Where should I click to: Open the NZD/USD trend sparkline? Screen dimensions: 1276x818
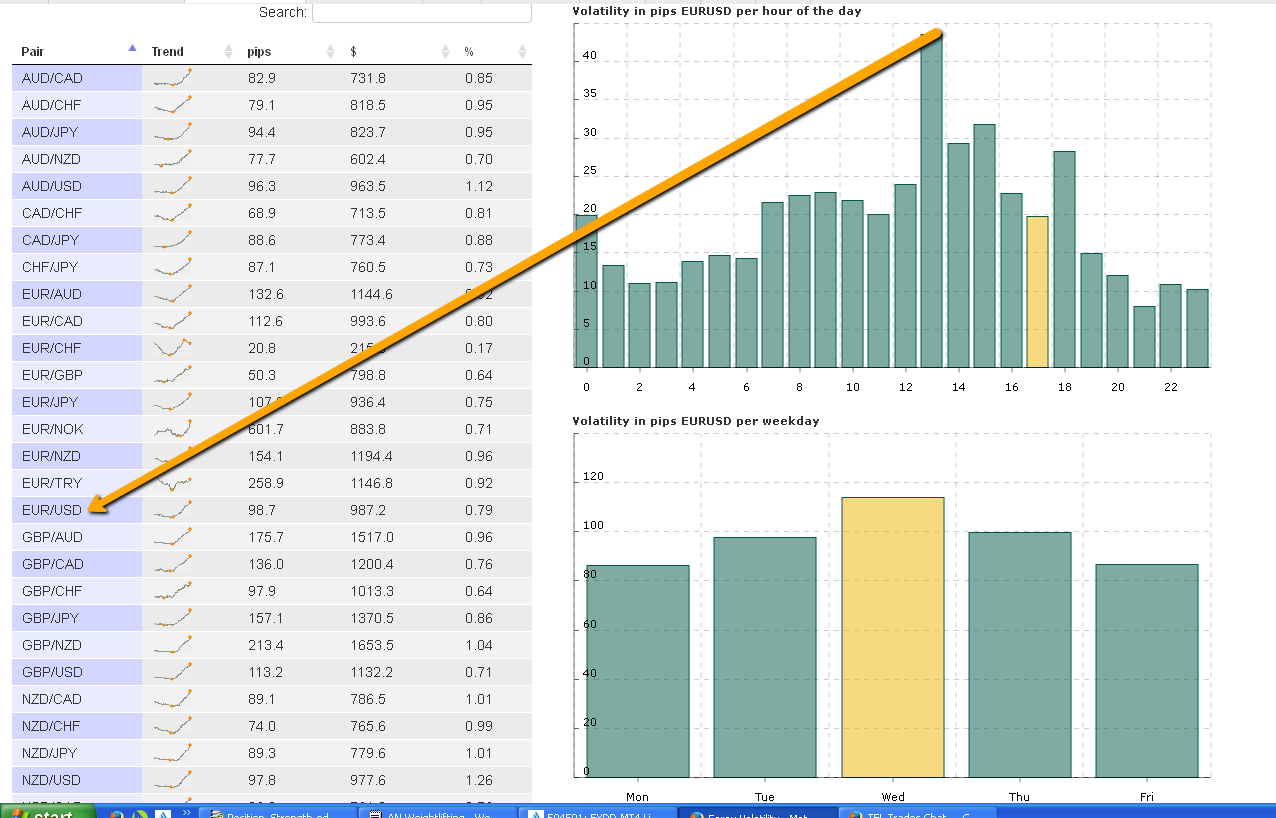[x=172, y=780]
